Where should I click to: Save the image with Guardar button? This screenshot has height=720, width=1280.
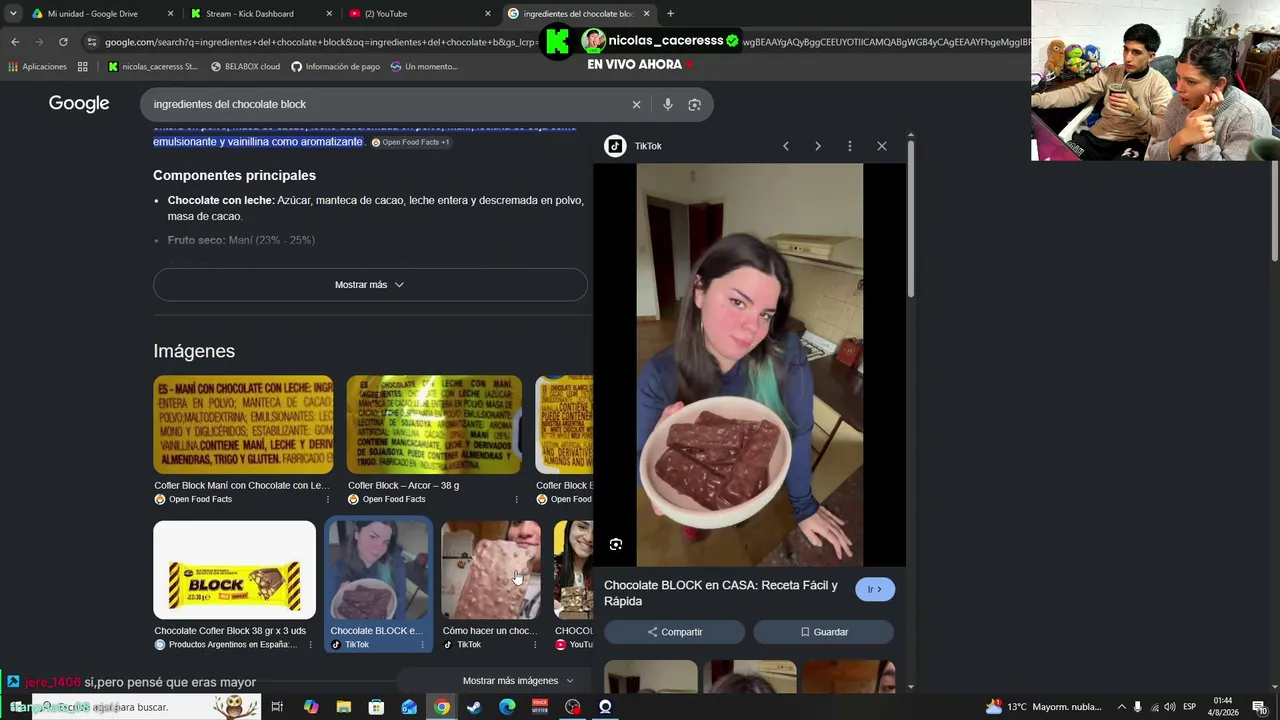point(823,632)
